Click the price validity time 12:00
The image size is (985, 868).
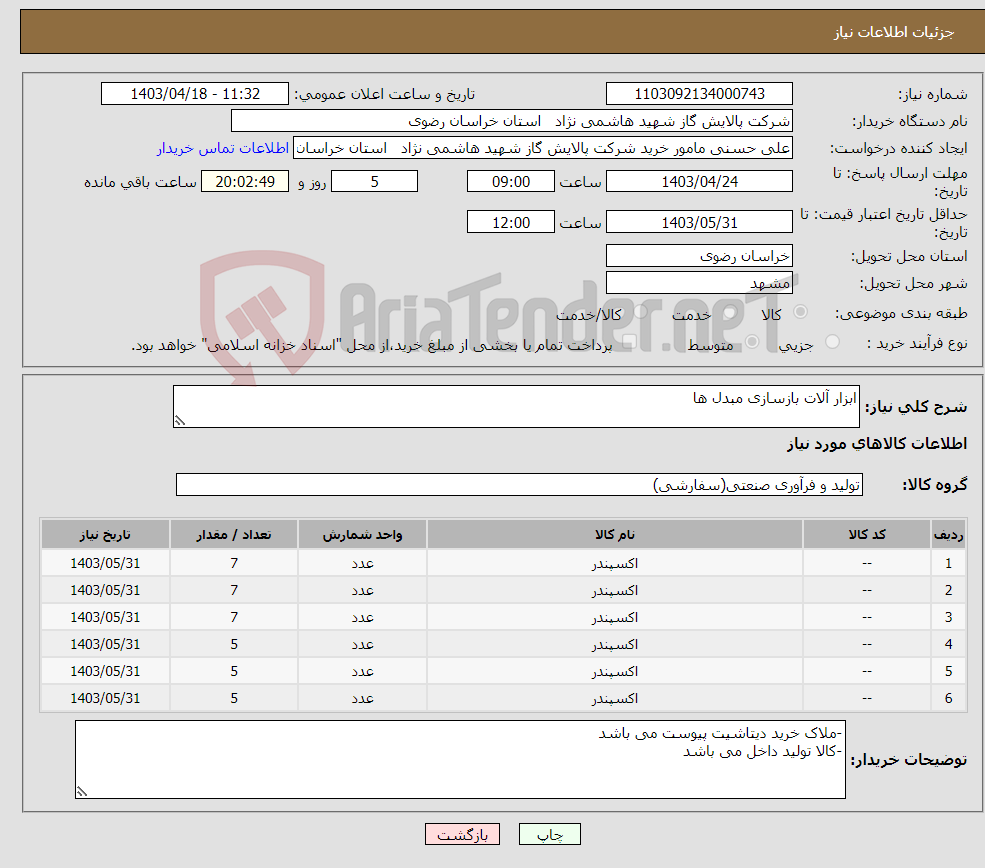(511, 222)
